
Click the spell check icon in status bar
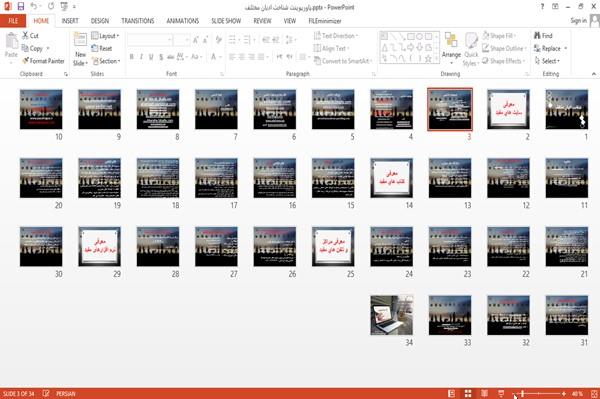point(46,393)
